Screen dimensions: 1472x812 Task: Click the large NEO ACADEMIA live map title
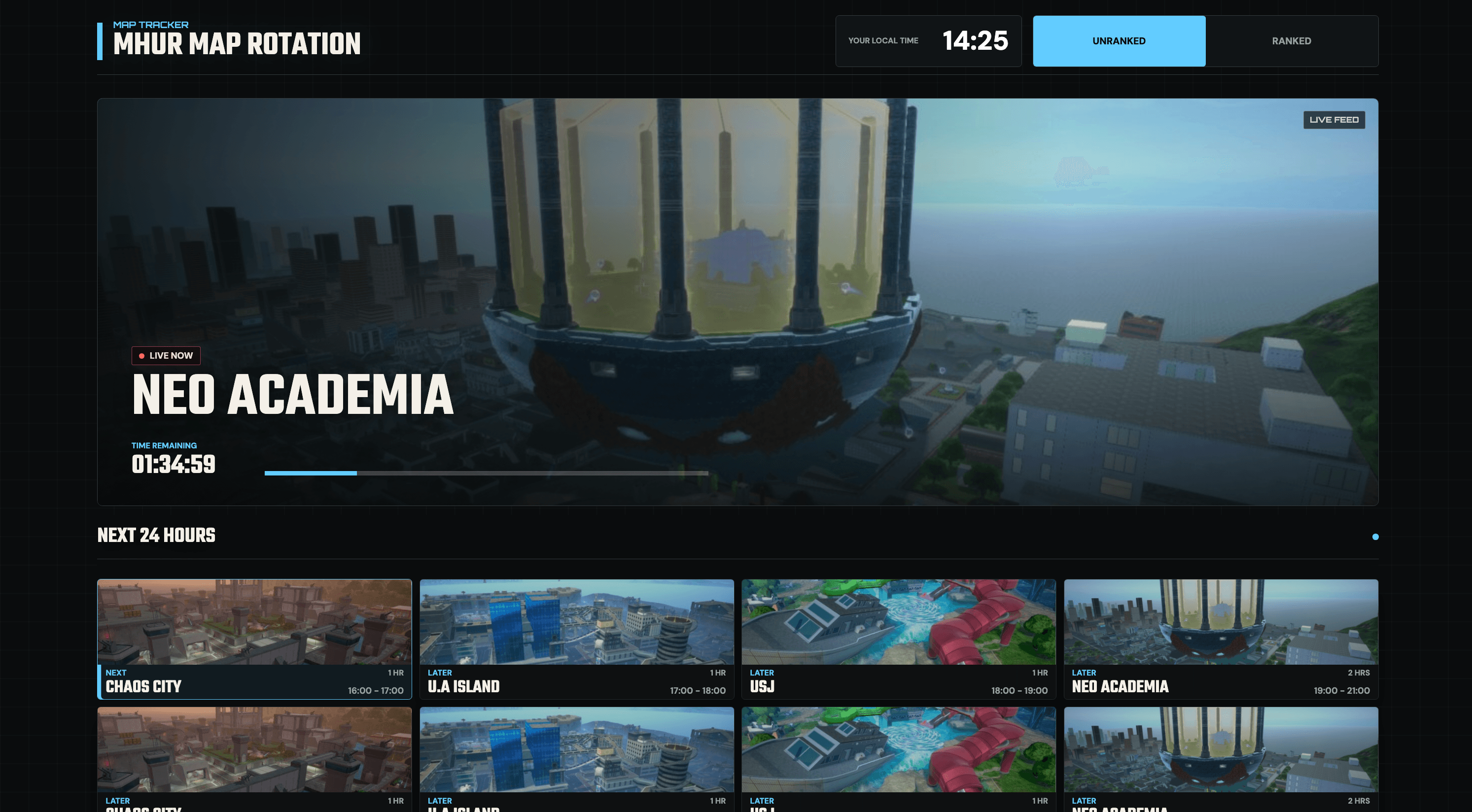click(x=292, y=394)
